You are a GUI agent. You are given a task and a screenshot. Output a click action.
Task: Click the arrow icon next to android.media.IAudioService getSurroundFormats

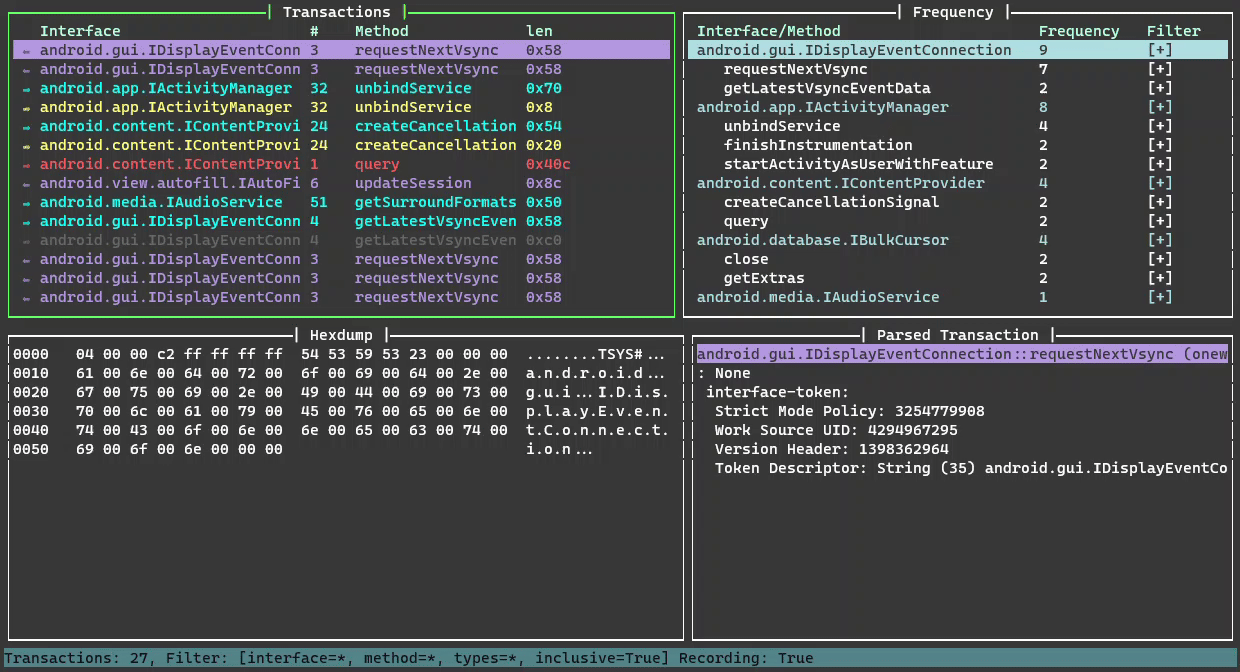[25, 202]
